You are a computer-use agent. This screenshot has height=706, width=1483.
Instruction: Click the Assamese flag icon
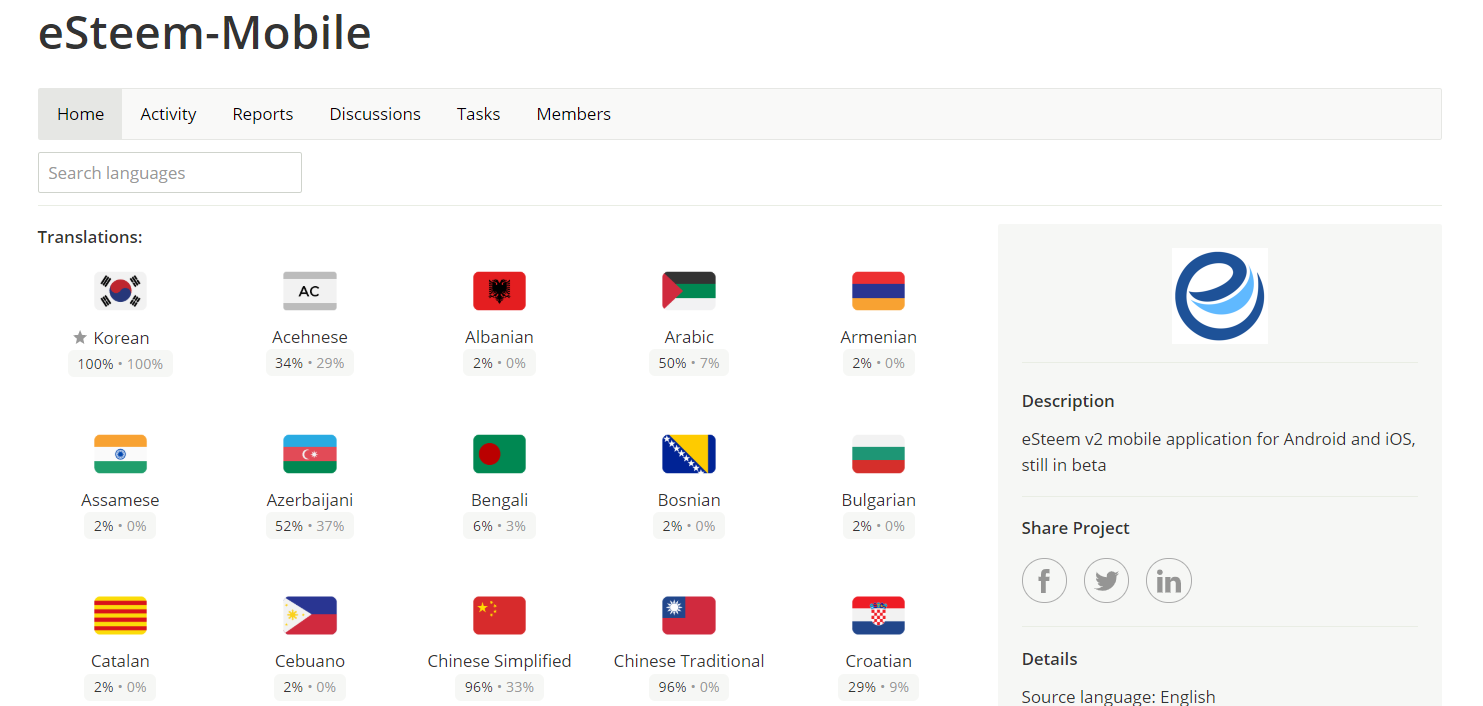(x=120, y=454)
